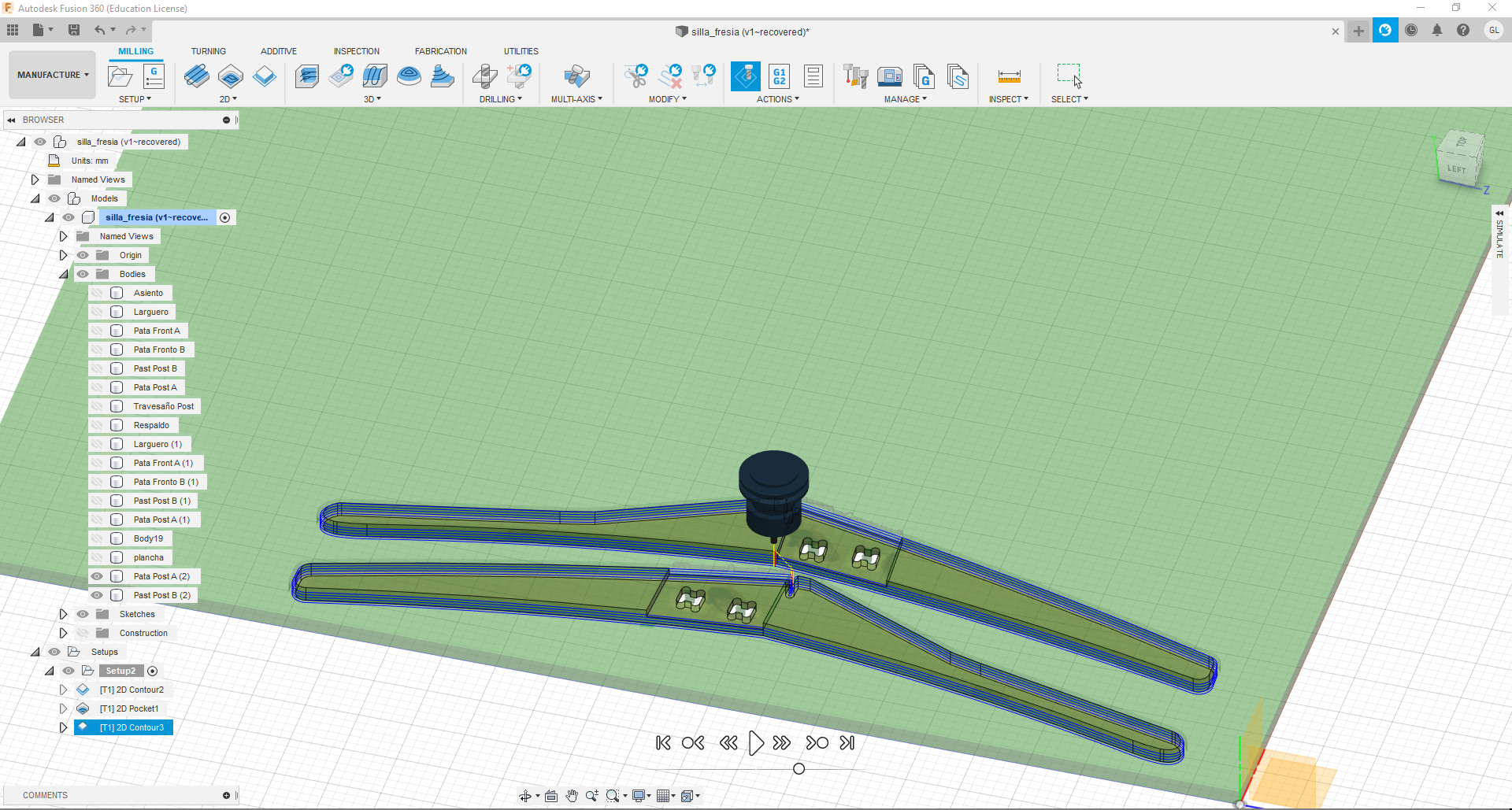Switch to the UTILITIES tab
The height and width of the screenshot is (810, 1512).
point(521,51)
